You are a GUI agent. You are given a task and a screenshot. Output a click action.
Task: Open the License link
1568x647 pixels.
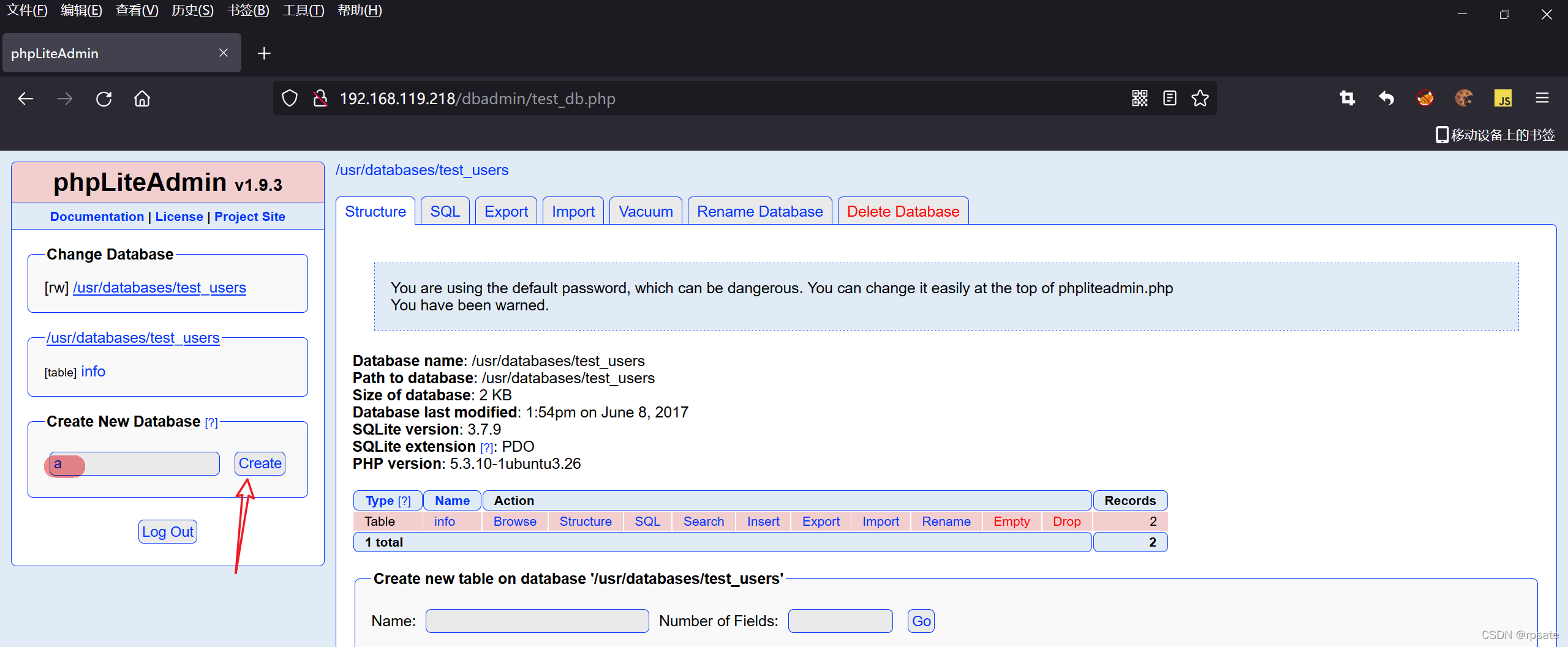[179, 217]
